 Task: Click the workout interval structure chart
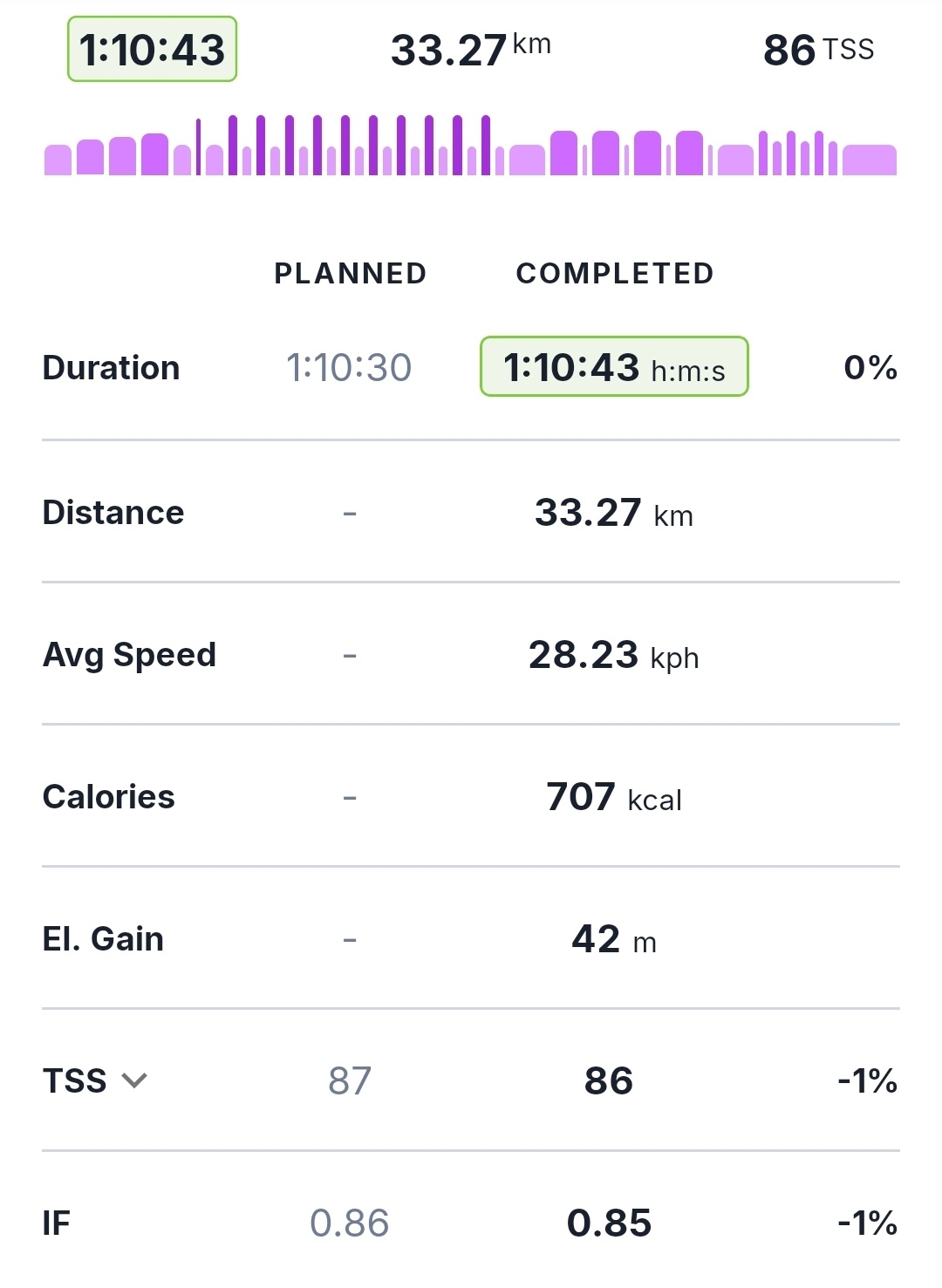pos(470,147)
